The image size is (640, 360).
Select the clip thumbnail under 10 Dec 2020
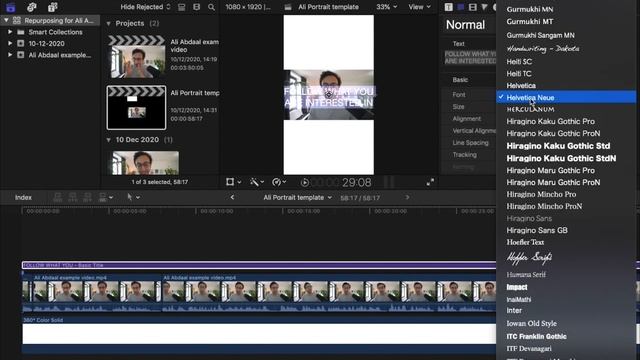[x=146, y=163]
